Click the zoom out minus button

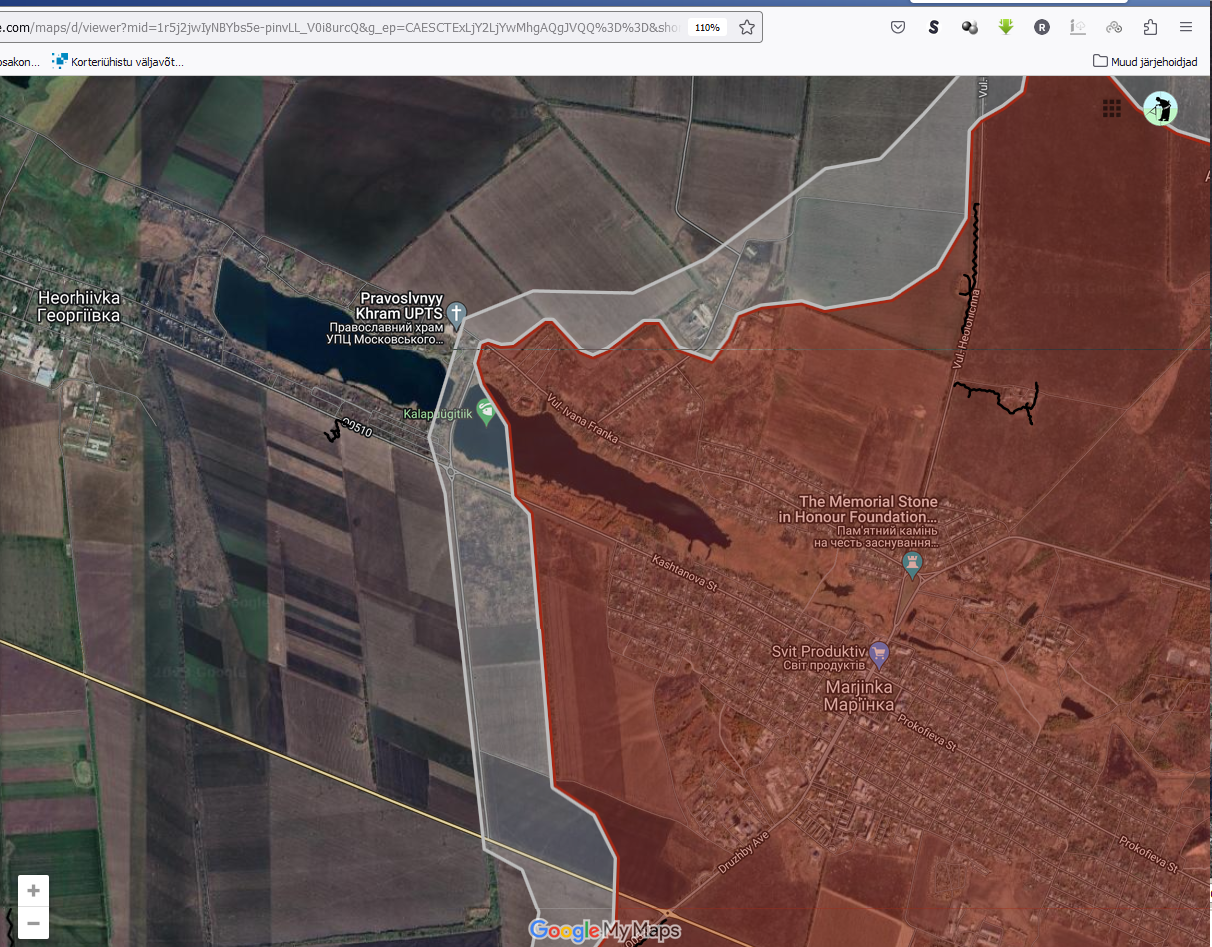point(33,923)
